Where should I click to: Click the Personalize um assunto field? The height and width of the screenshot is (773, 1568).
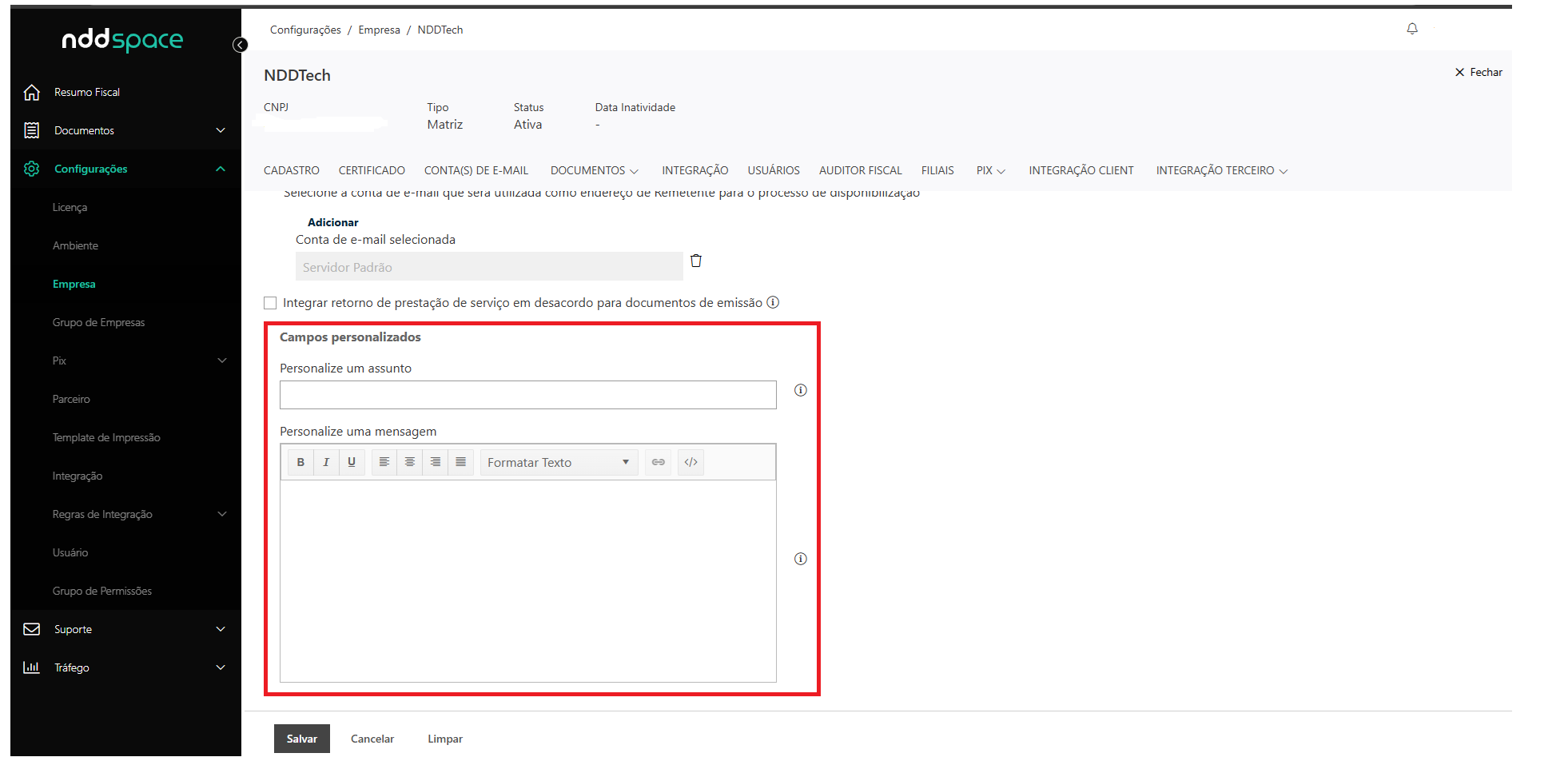pos(527,395)
